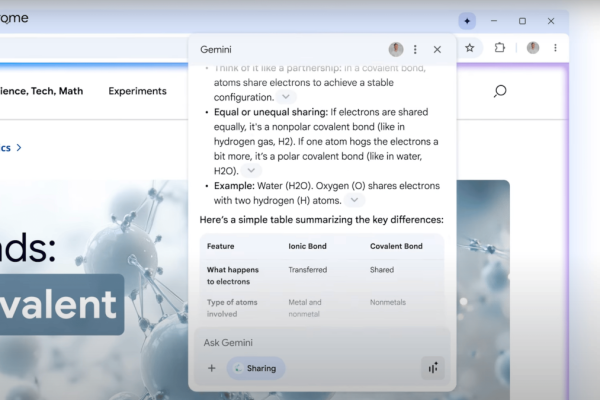This screenshot has height=400, width=600.
Task: Bookmark this page with the star icon
Action: [470, 48]
